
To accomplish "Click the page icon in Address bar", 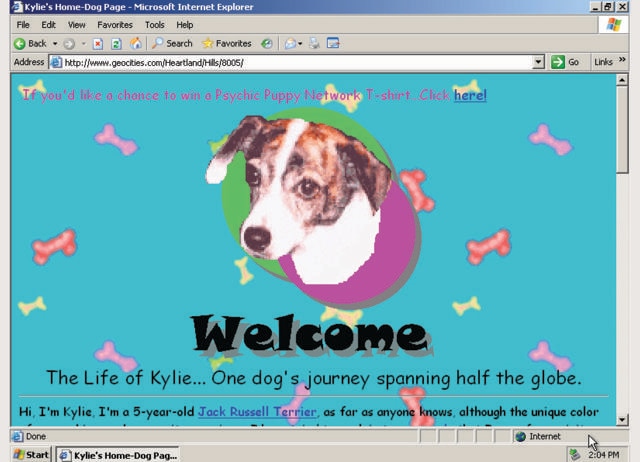I will click(56, 62).
